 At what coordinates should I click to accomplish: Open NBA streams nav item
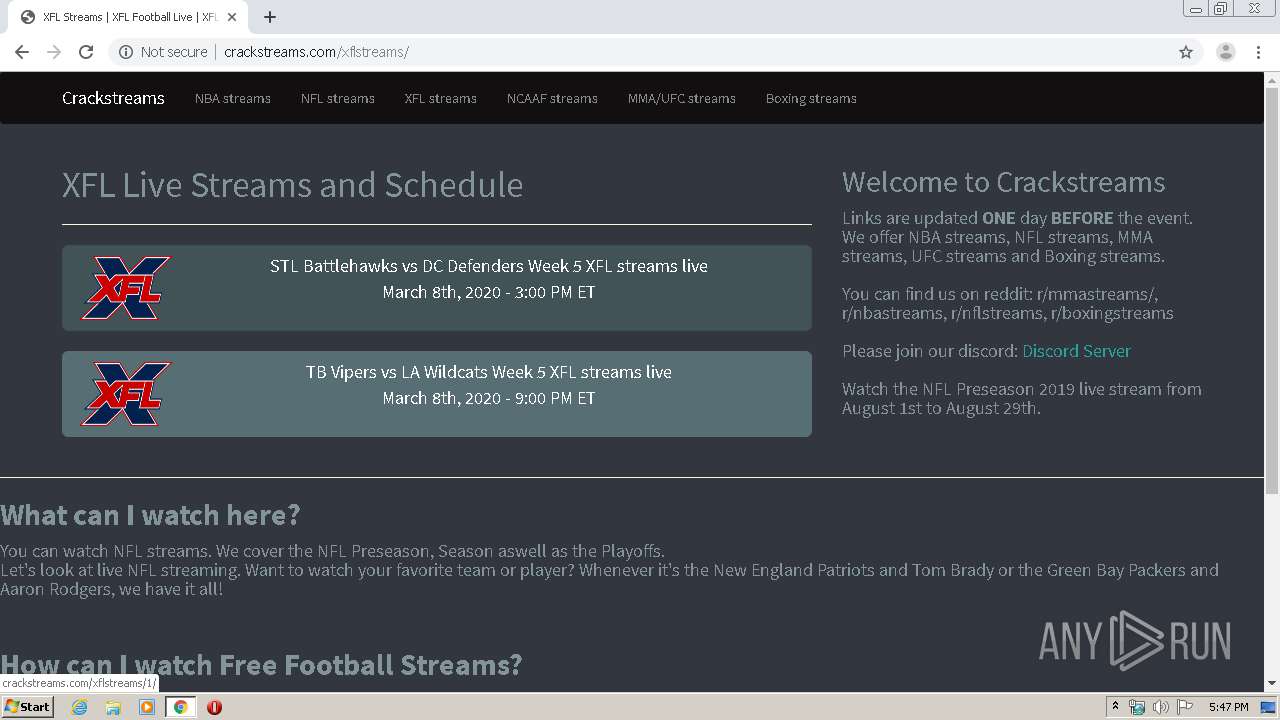[x=233, y=98]
